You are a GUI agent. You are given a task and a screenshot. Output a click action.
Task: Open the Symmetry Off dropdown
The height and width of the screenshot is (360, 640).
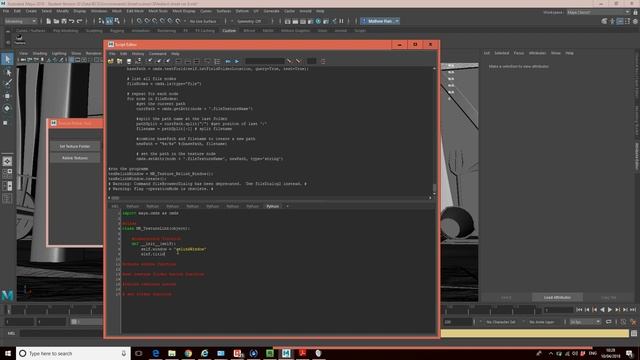click(x=249, y=21)
